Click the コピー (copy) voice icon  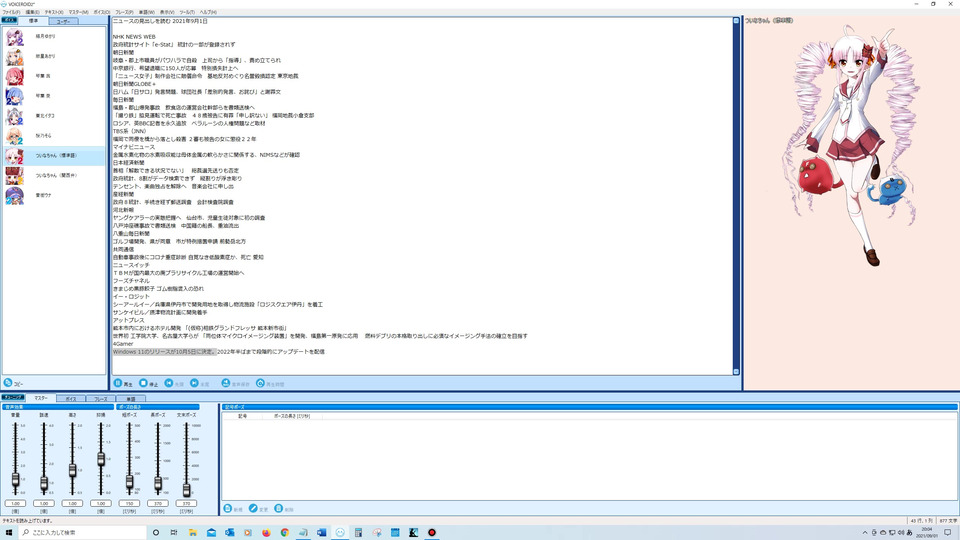point(8,383)
